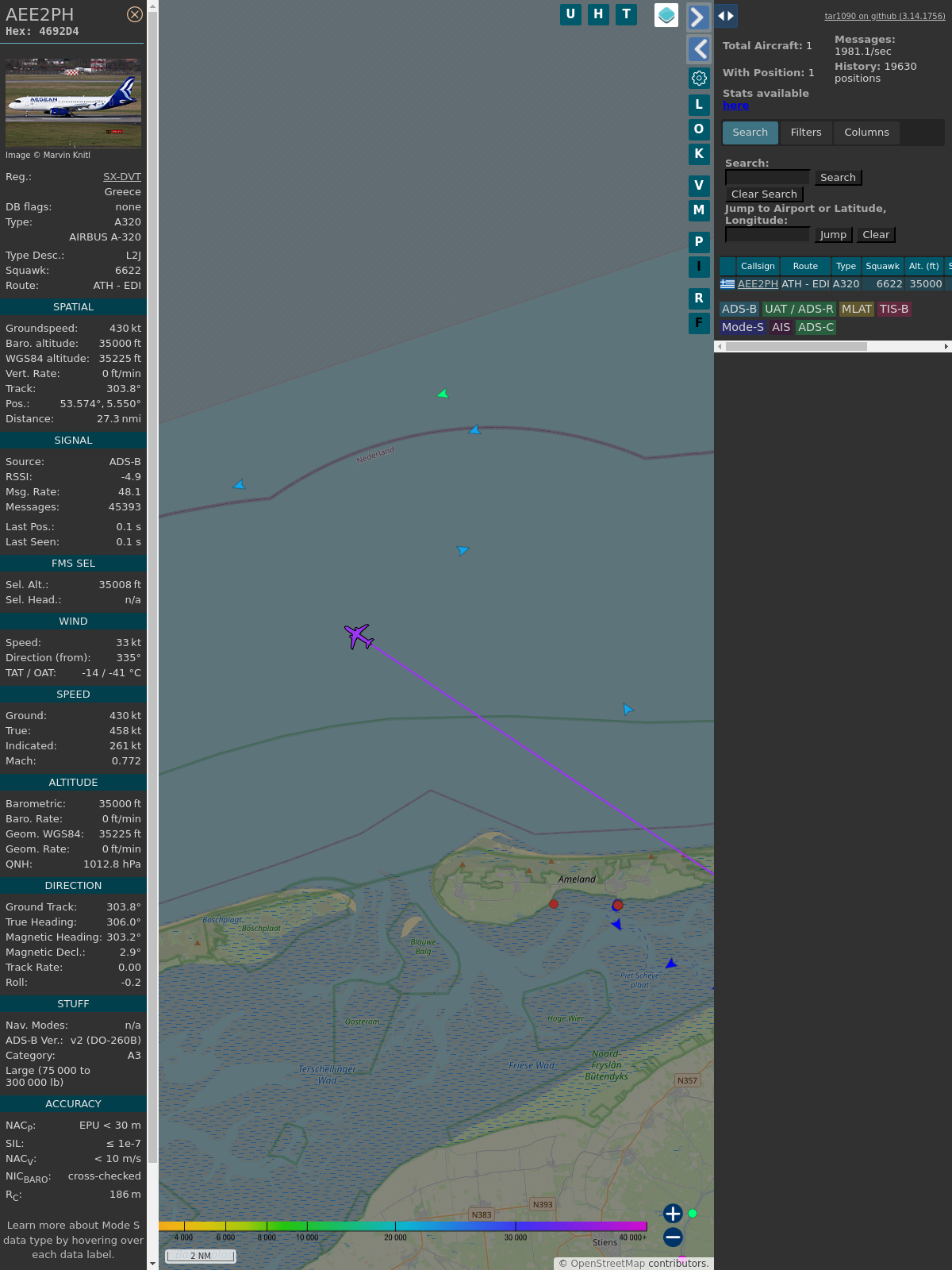Toggle the MLAT source filter legend
This screenshot has height=1270, width=952.
[856, 309]
